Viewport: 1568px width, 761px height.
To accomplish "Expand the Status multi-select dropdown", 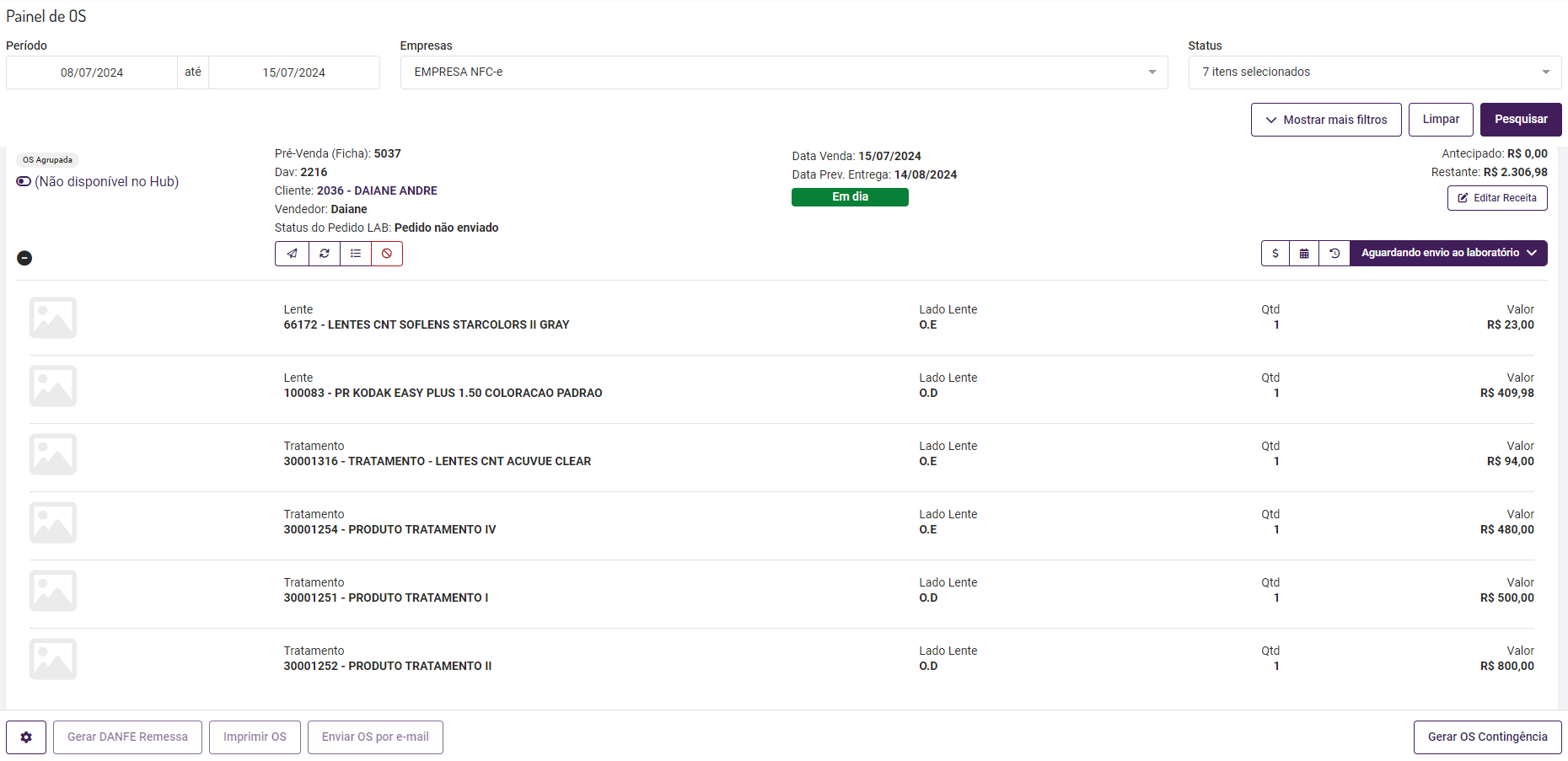I will (x=1374, y=72).
